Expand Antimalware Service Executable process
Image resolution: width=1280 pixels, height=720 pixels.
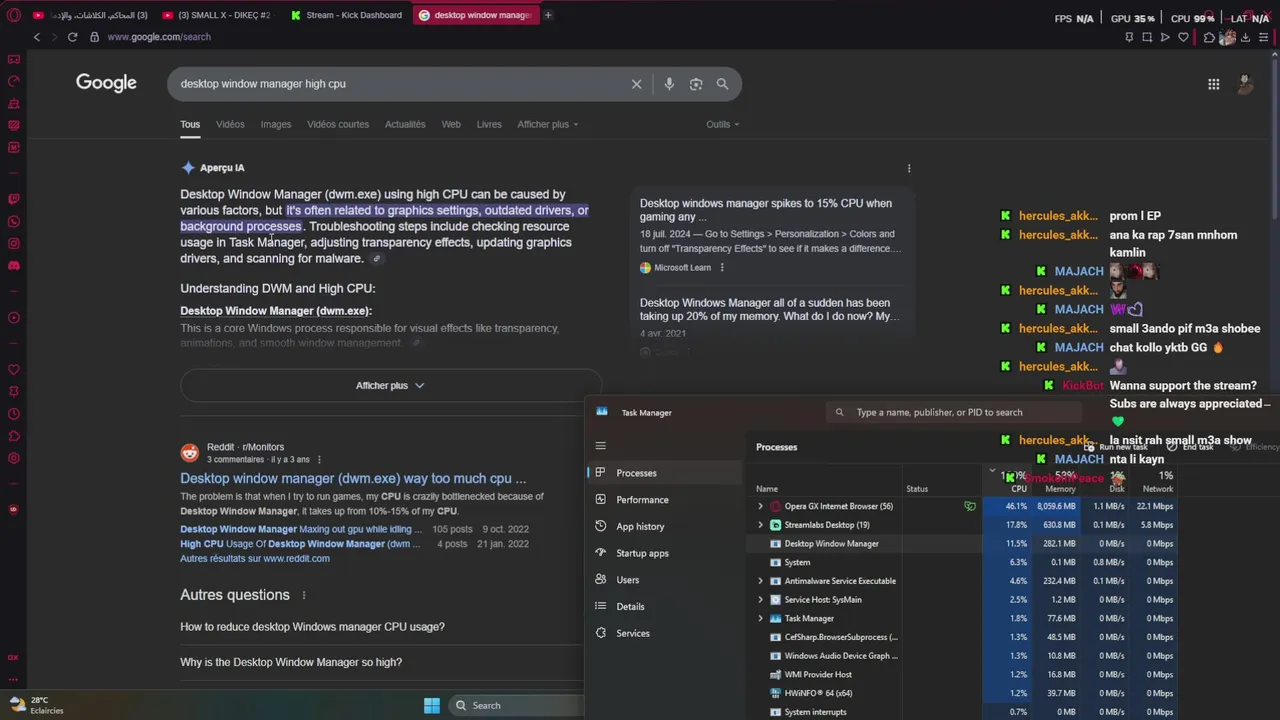(760, 581)
